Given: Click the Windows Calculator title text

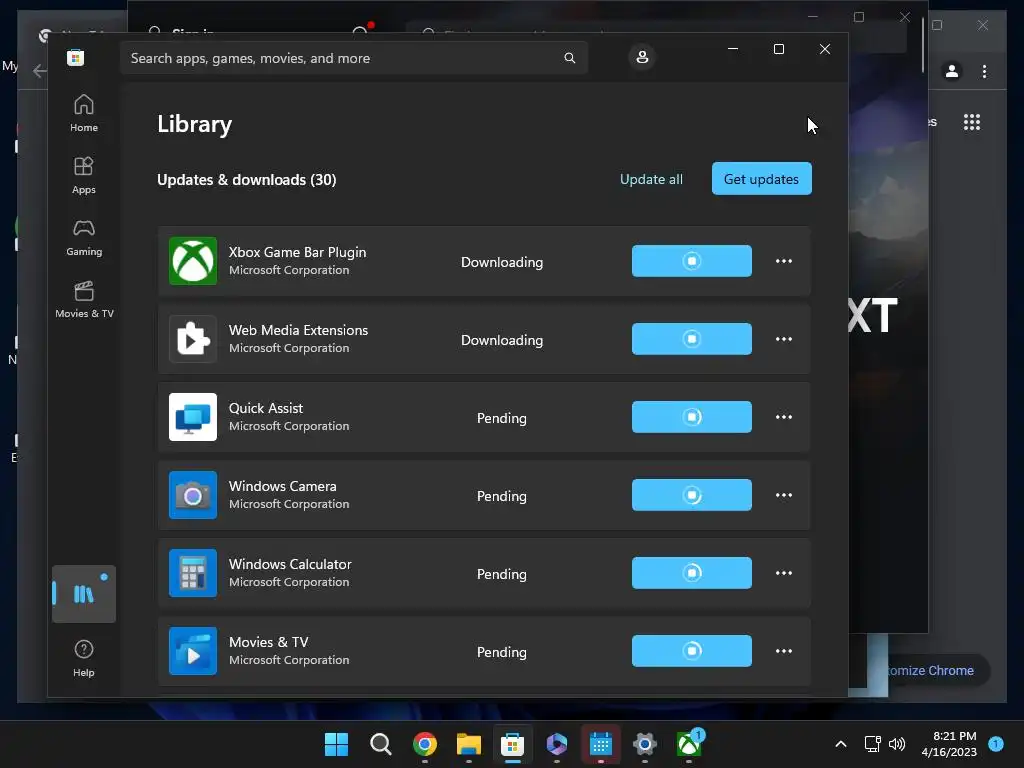Looking at the screenshot, I should 290,564.
